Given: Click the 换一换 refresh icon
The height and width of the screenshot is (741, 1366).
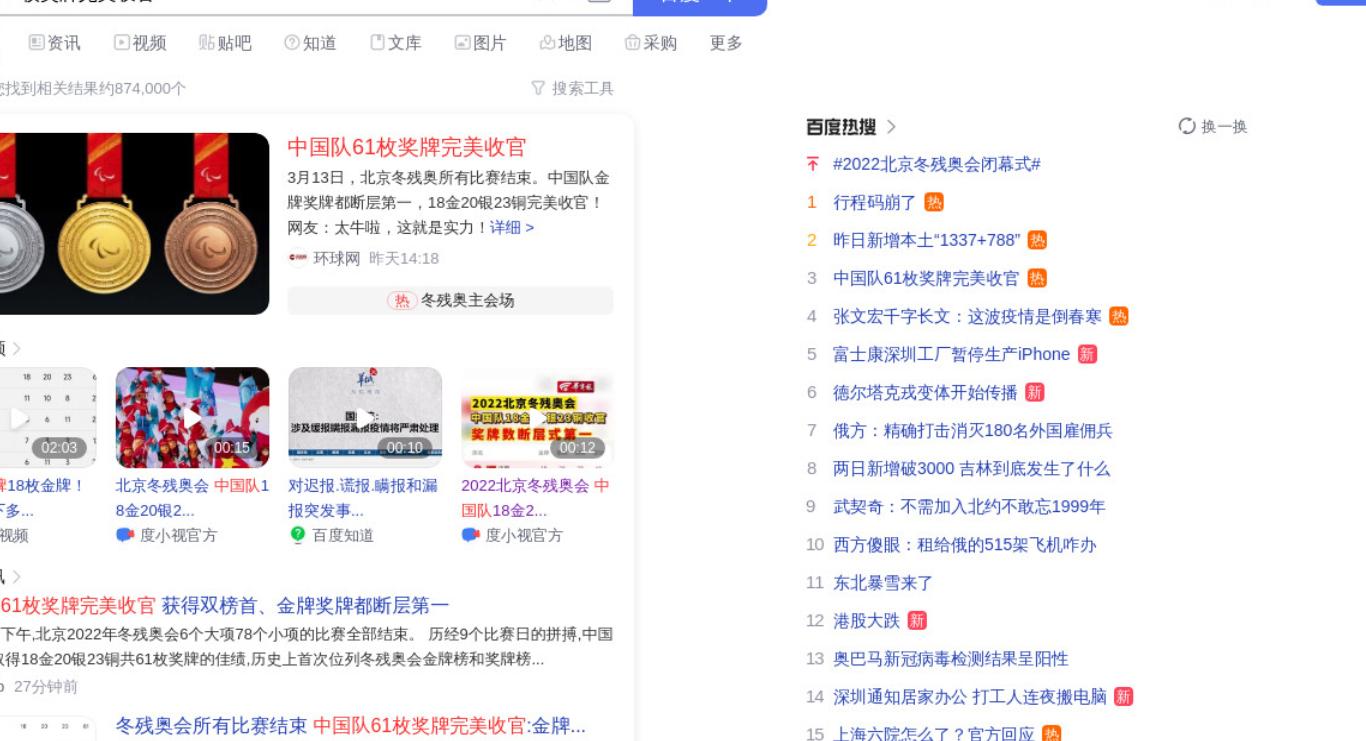Looking at the screenshot, I should pyautogui.click(x=1187, y=126).
